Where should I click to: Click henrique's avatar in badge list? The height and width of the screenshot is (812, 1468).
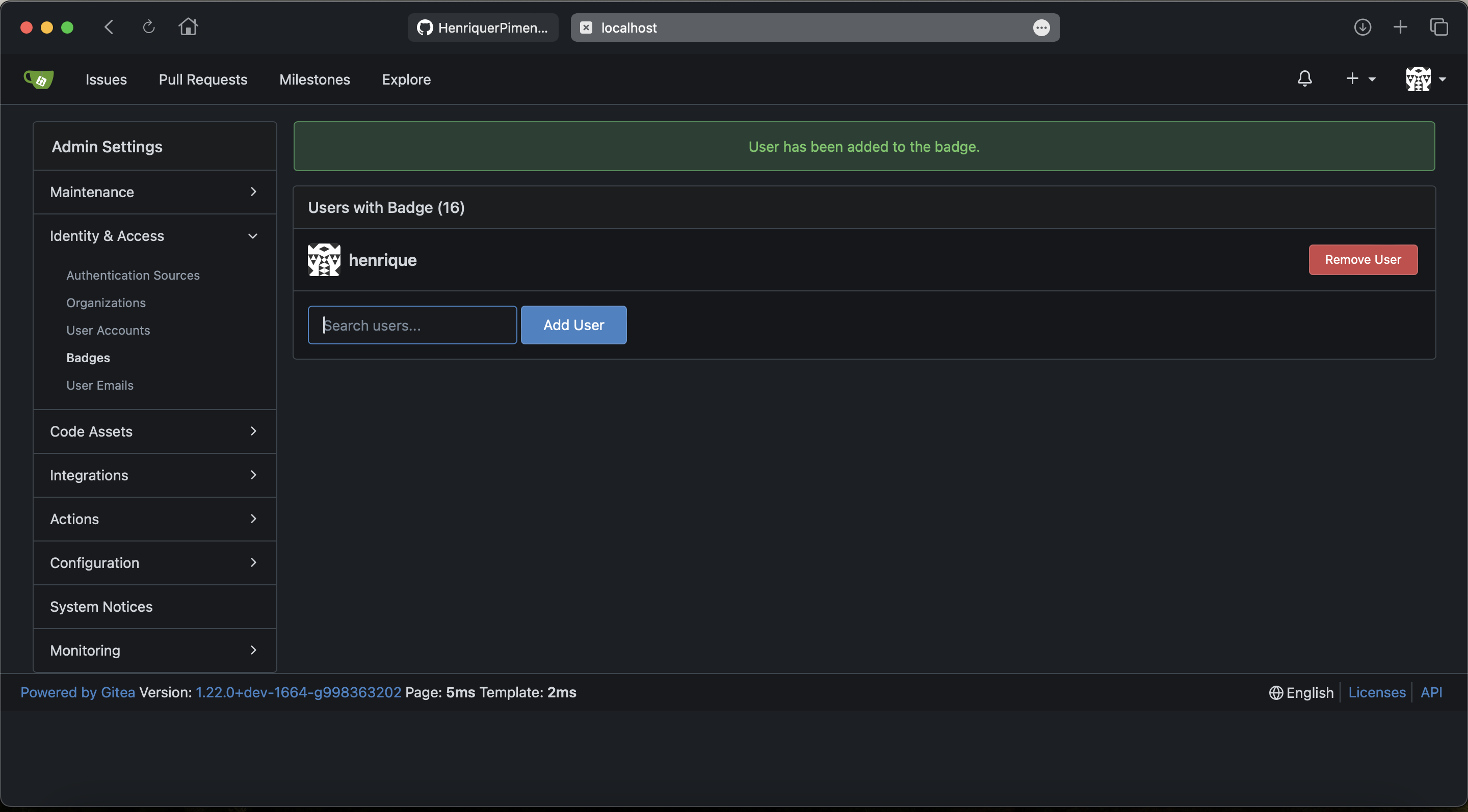pos(324,260)
